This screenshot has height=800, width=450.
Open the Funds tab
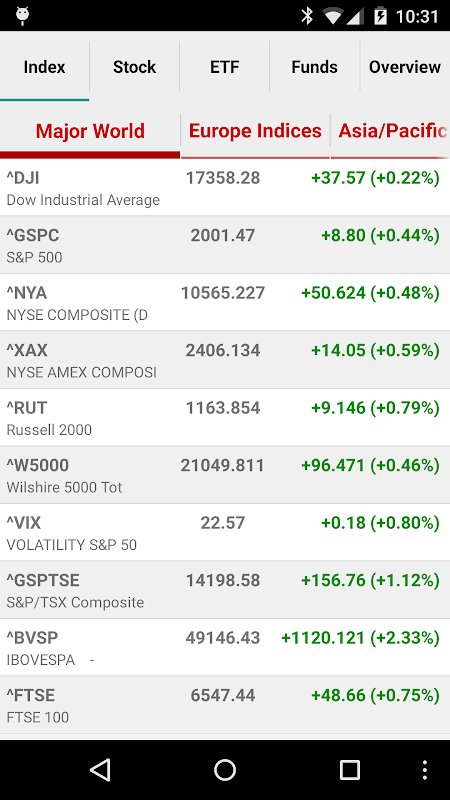point(314,67)
